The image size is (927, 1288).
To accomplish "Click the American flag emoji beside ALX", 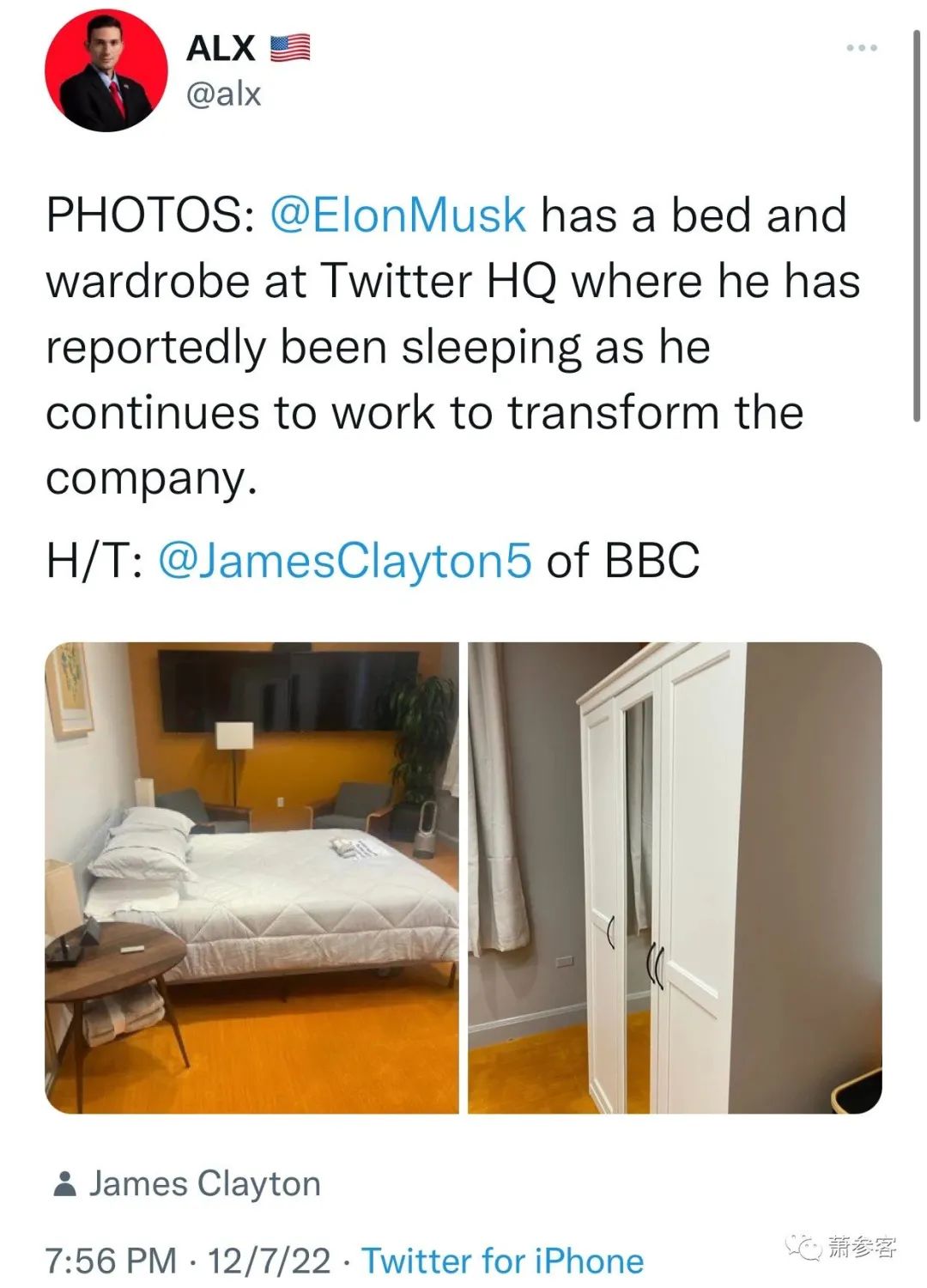I will (290, 48).
